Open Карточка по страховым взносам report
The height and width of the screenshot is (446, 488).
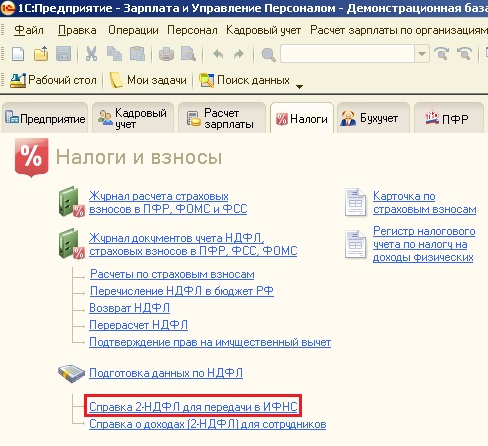point(424,203)
